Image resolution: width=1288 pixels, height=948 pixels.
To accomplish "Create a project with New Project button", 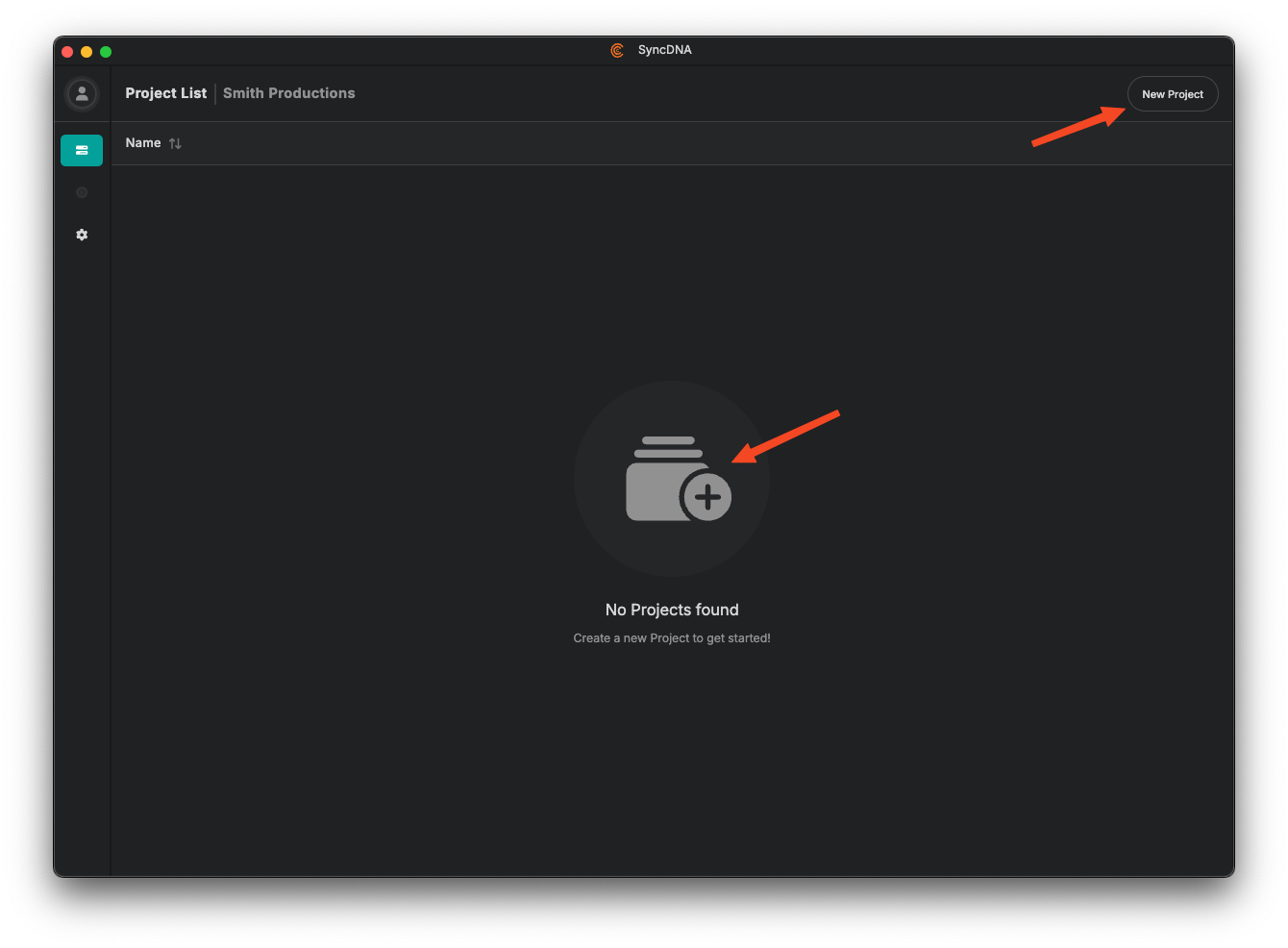I will [x=1172, y=94].
